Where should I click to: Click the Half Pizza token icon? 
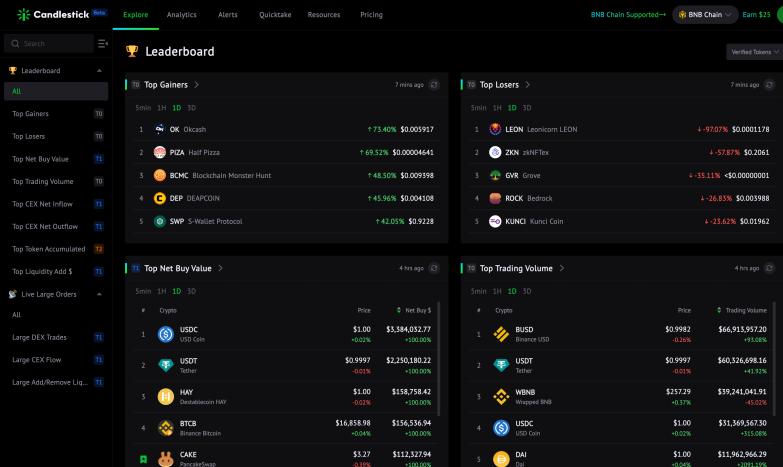click(x=160, y=152)
